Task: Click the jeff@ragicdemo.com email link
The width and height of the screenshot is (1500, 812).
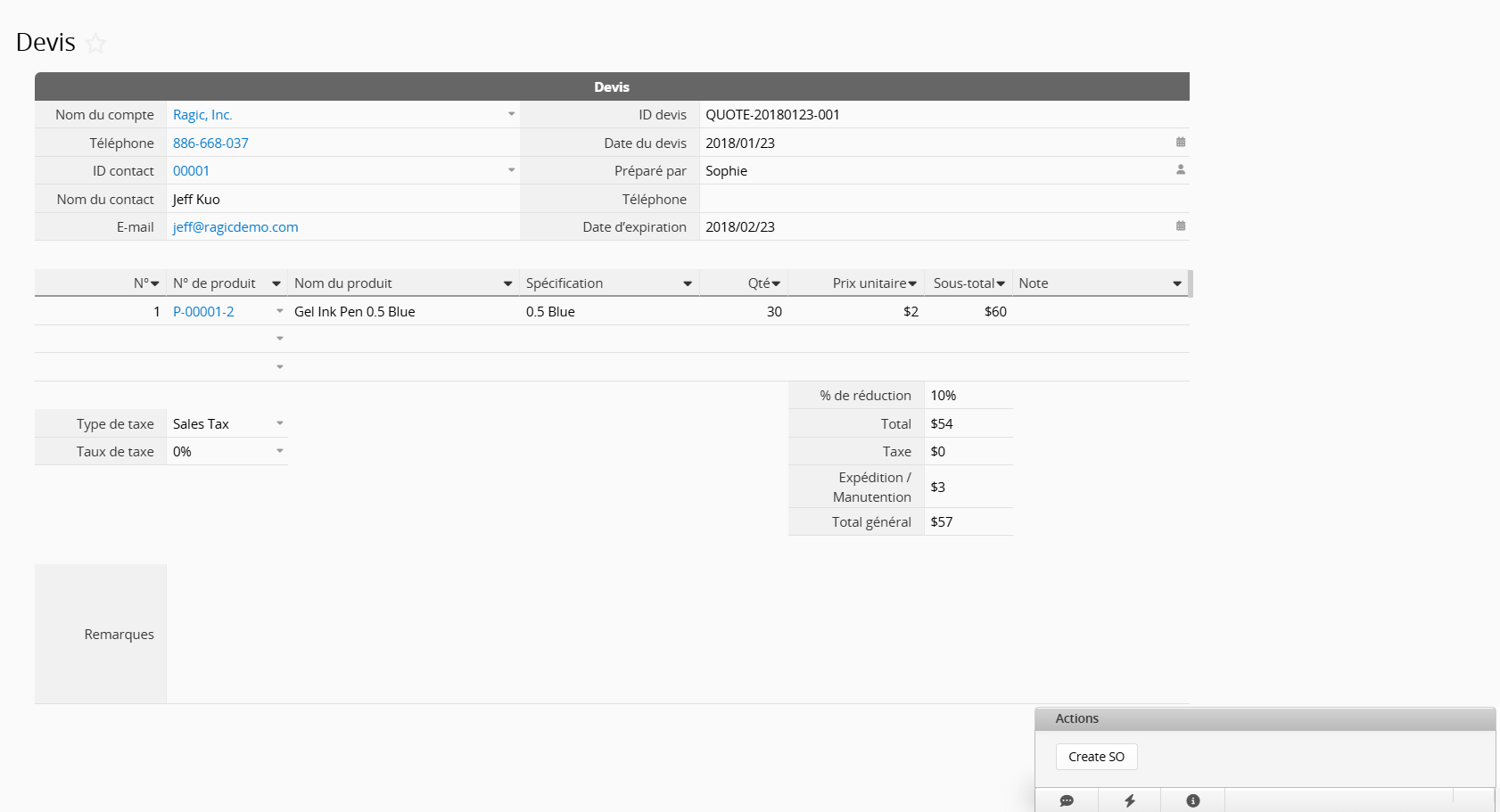Action: click(235, 227)
